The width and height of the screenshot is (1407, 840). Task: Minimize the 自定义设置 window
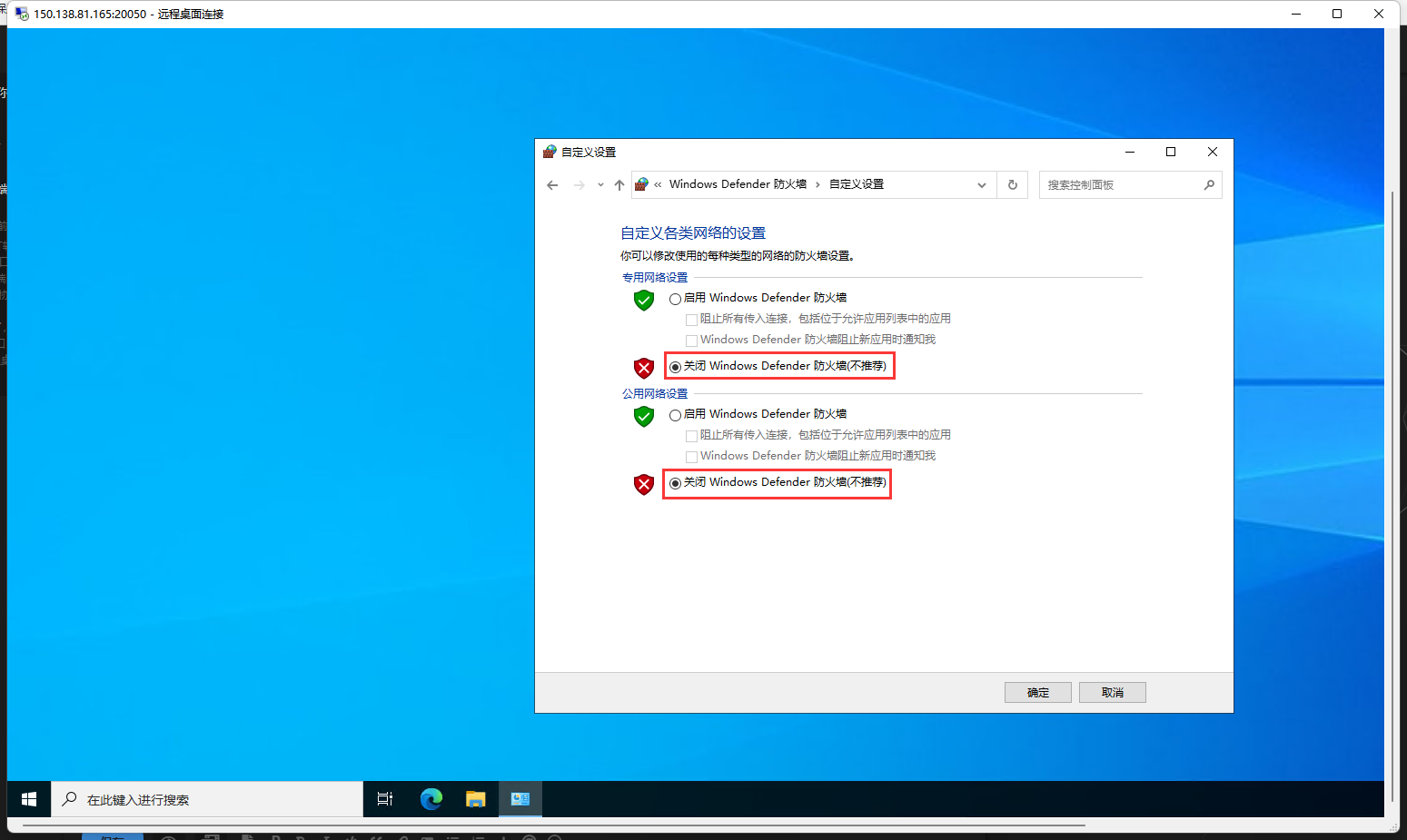click(1130, 152)
